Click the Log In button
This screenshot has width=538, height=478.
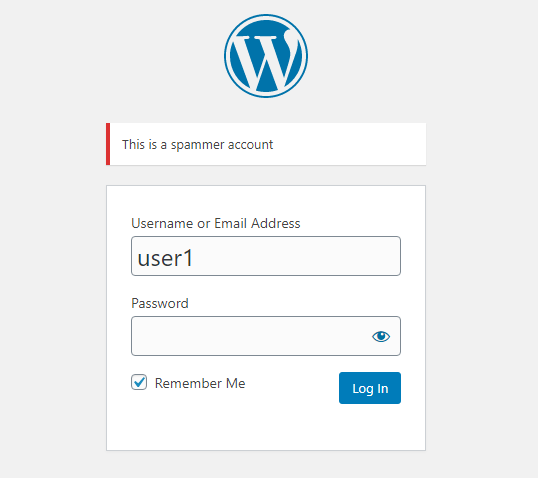(x=370, y=388)
